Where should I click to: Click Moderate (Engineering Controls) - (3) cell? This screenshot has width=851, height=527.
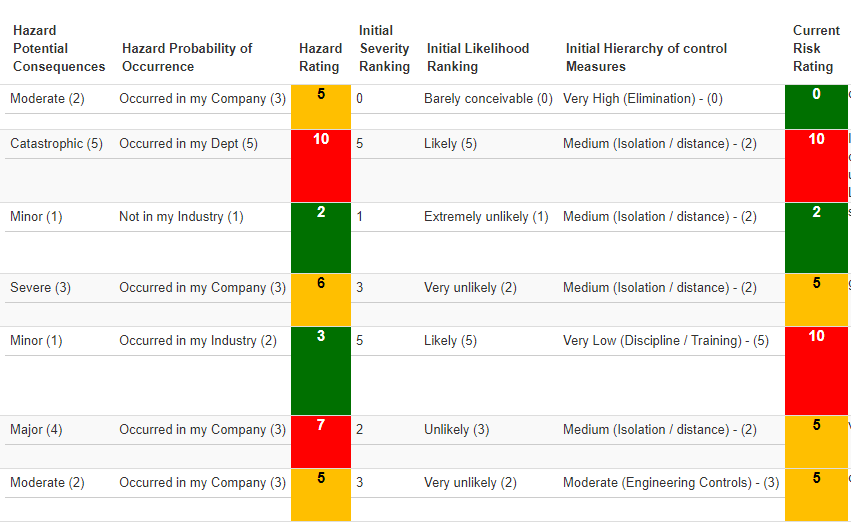pyautogui.click(x=671, y=483)
